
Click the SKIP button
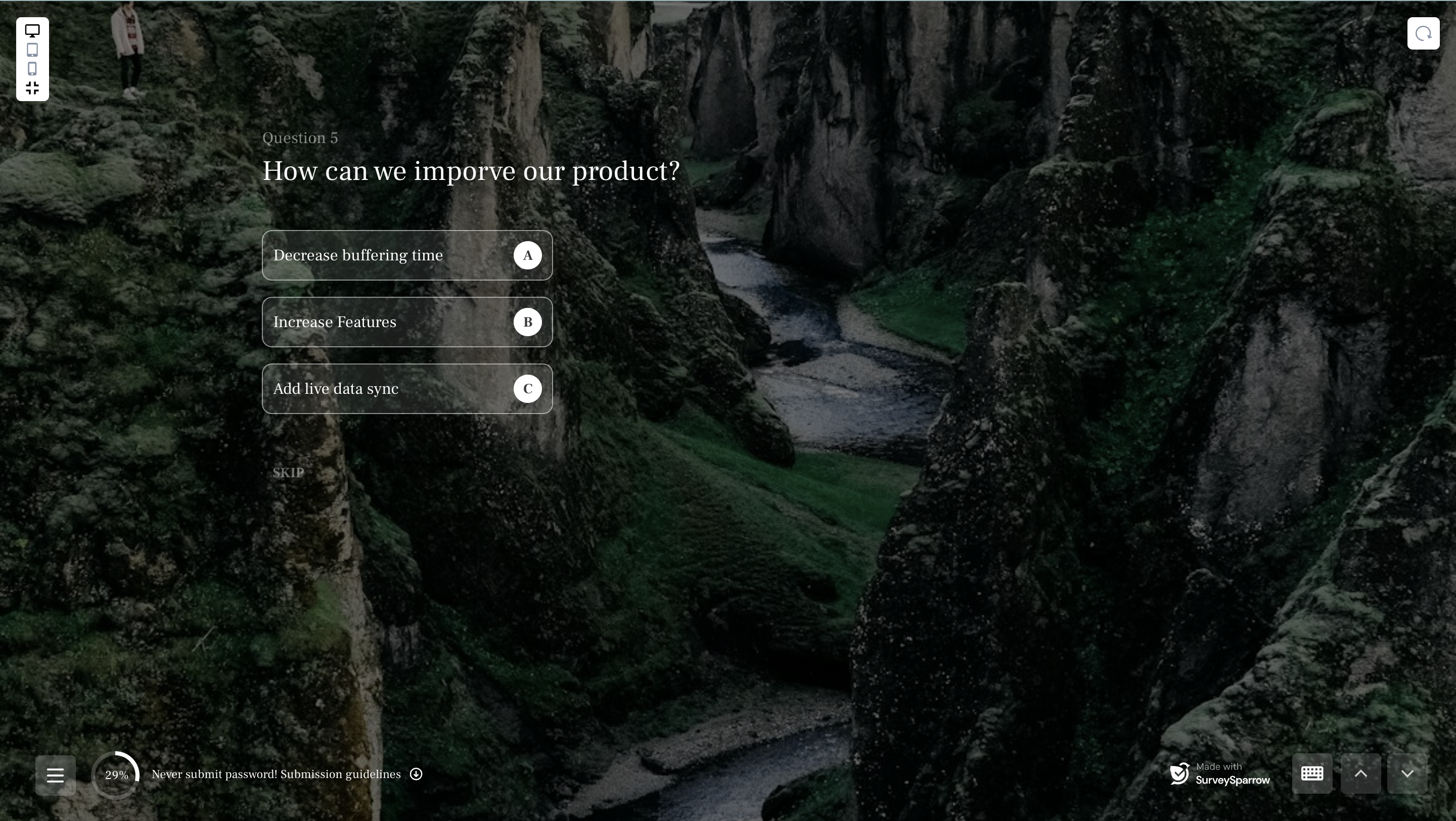[288, 473]
